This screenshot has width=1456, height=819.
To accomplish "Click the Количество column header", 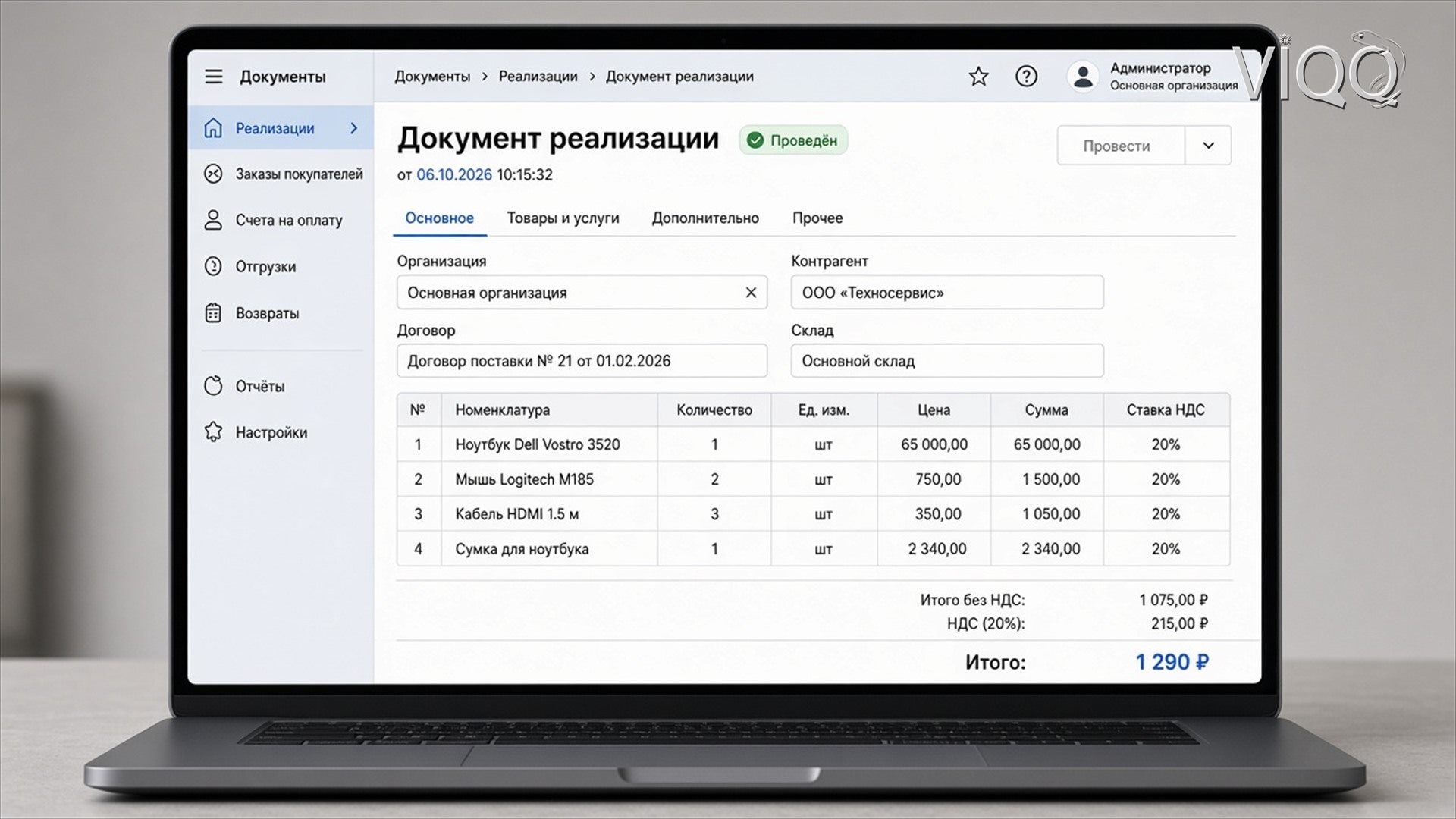I will coord(714,410).
